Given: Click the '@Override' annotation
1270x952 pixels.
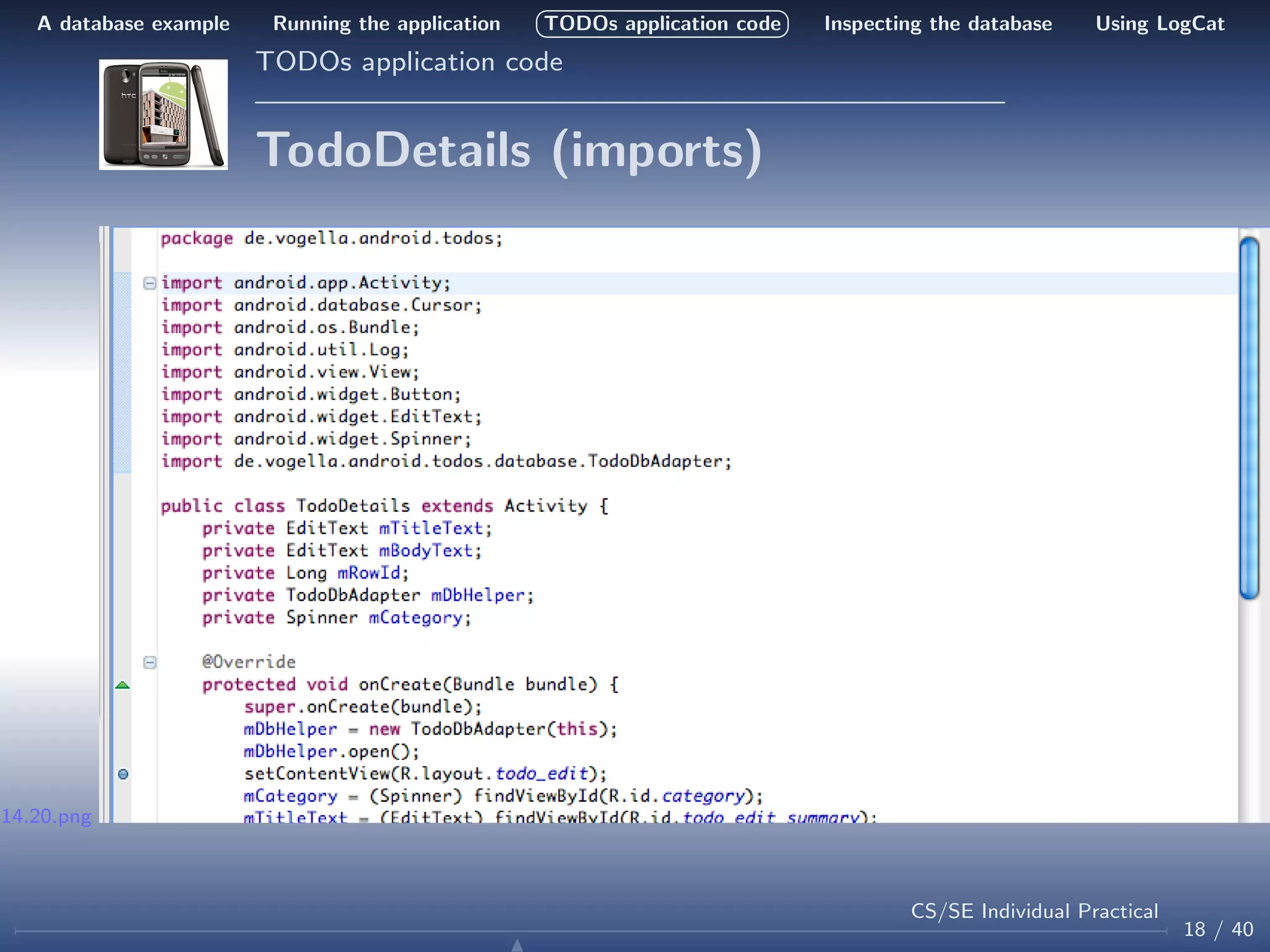Looking at the screenshot, I should tap(249, 663).
